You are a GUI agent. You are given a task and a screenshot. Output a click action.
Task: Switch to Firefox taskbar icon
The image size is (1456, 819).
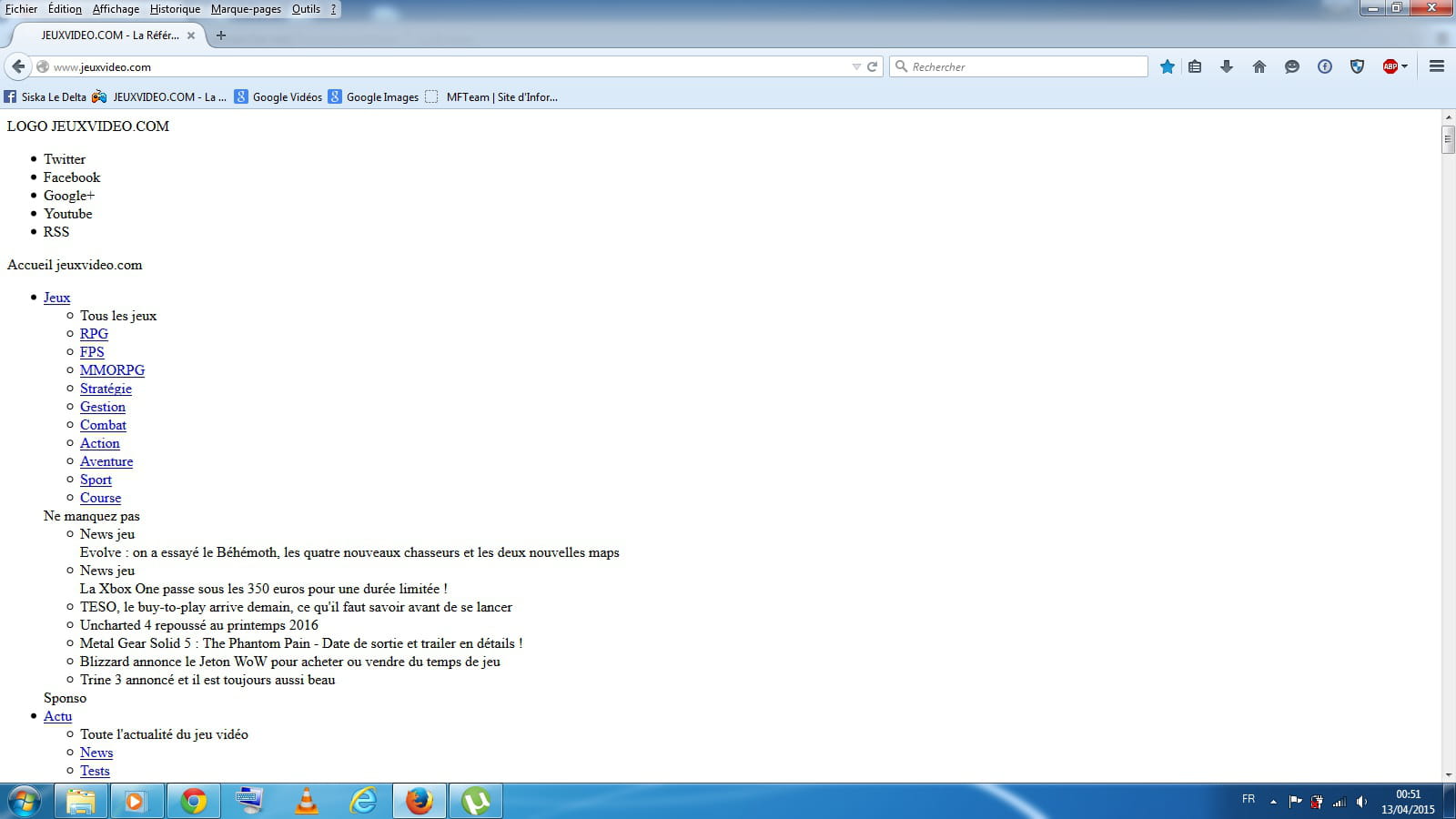420,802
